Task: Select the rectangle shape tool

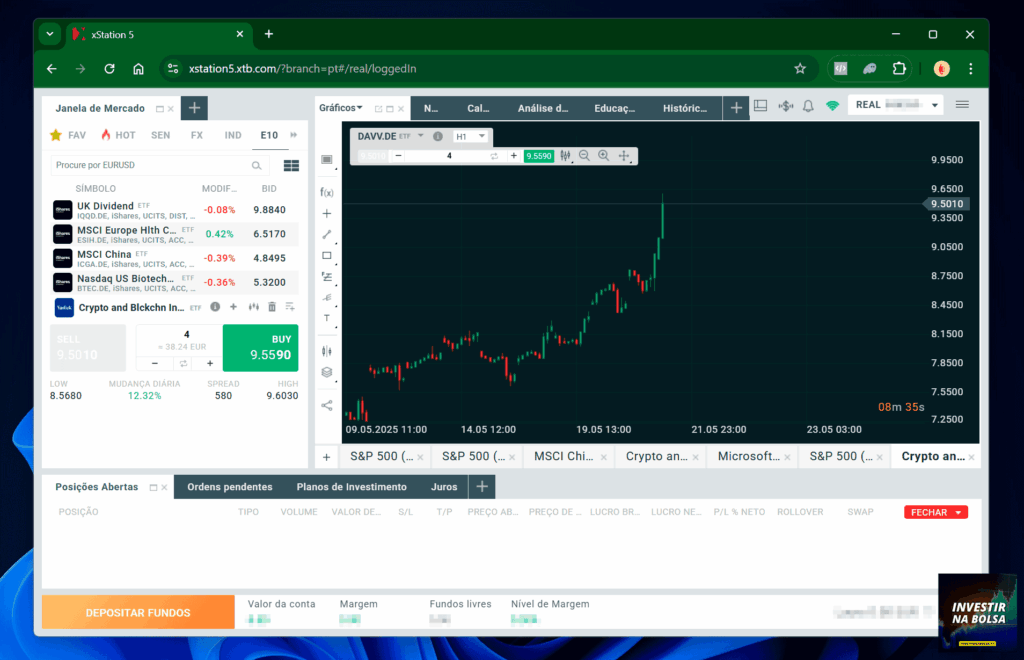Action: pyautogui.click(x=327, y=255)
